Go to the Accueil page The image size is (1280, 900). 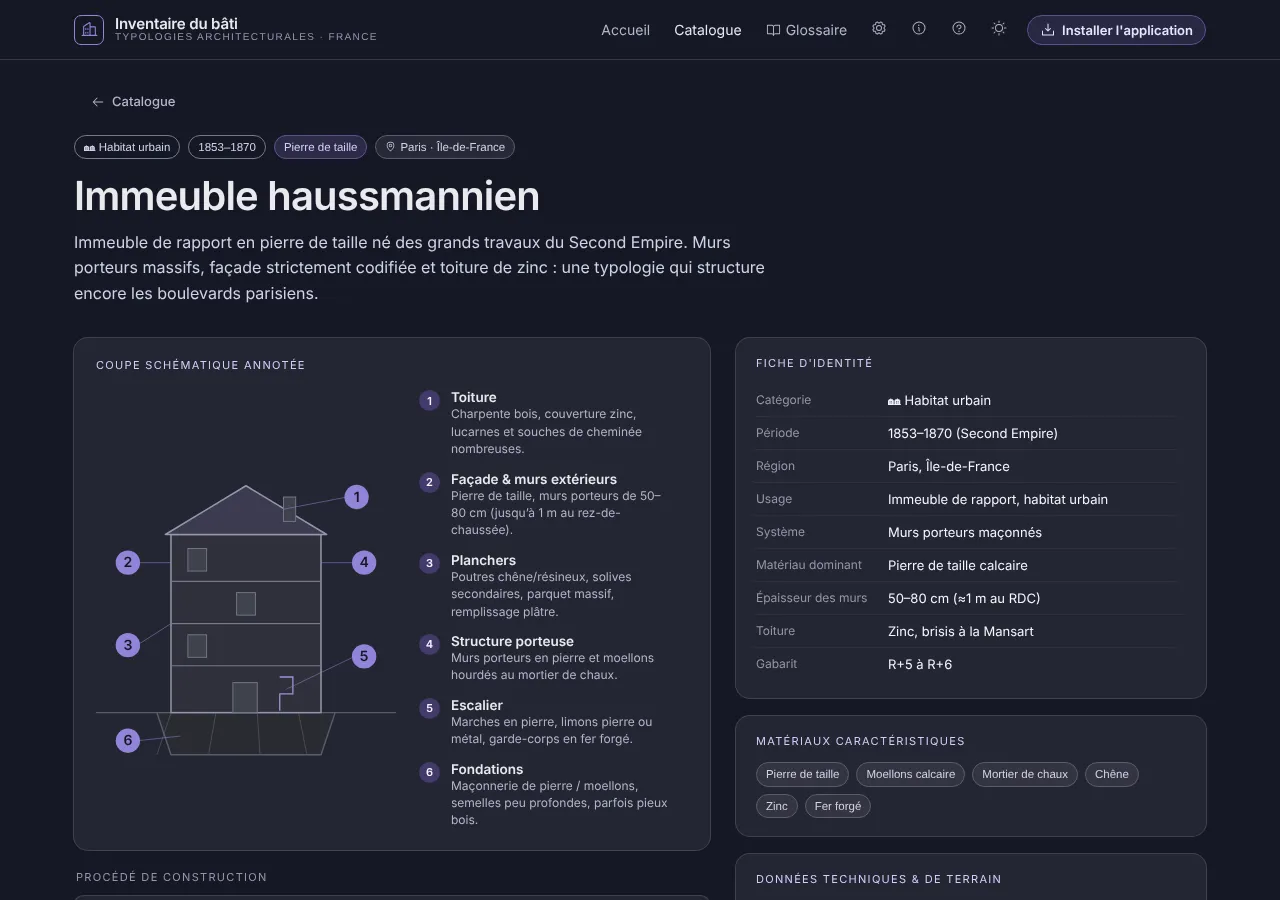626,30
